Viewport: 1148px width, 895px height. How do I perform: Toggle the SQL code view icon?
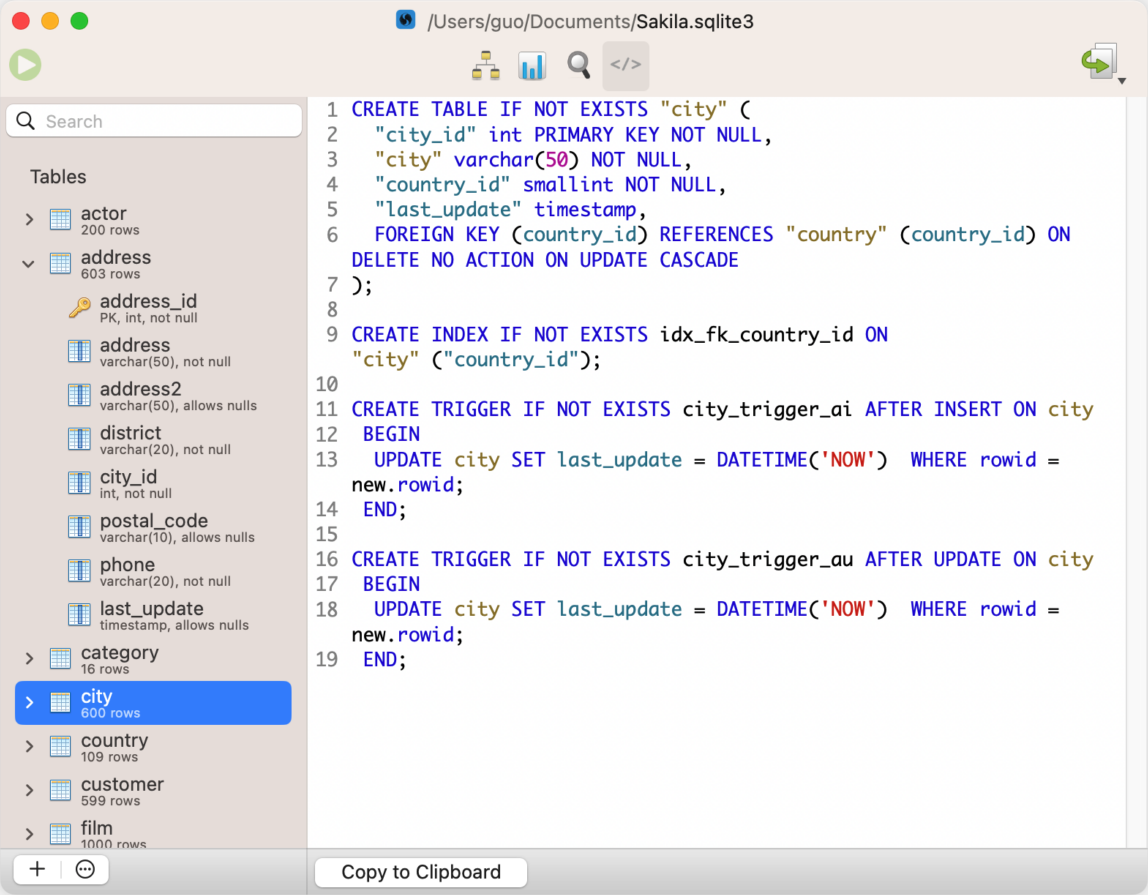point(626,65)
